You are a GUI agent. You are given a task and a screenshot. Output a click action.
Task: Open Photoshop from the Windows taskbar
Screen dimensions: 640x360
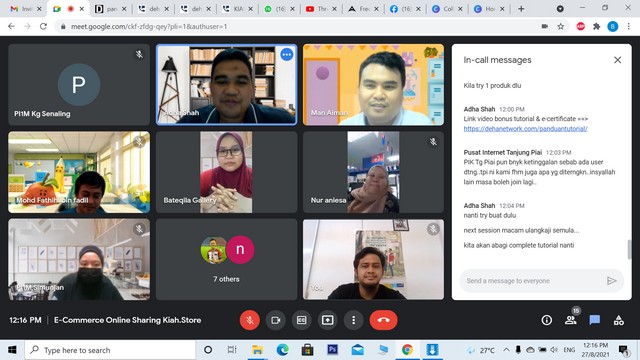(x=333, y=350)
